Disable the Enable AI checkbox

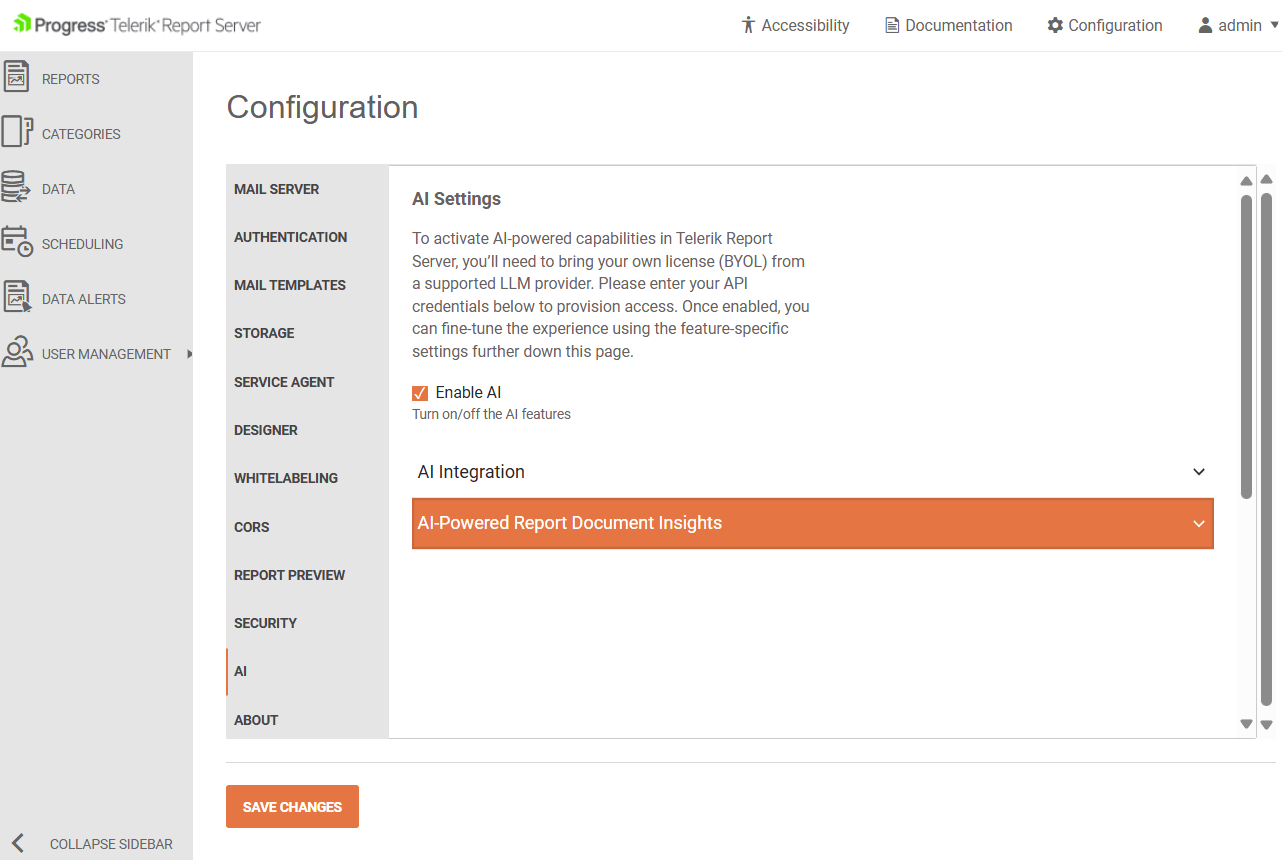[x=420, y=392]
